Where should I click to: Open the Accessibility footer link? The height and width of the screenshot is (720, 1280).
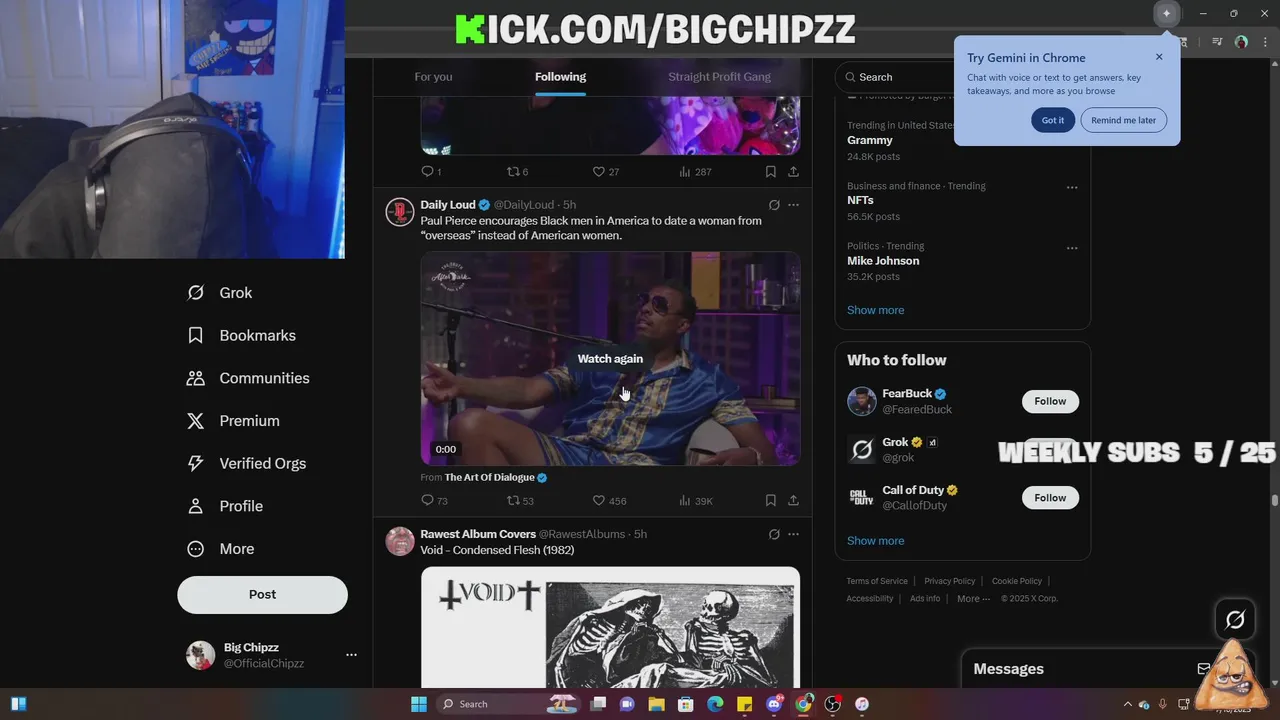coord(870,599)
